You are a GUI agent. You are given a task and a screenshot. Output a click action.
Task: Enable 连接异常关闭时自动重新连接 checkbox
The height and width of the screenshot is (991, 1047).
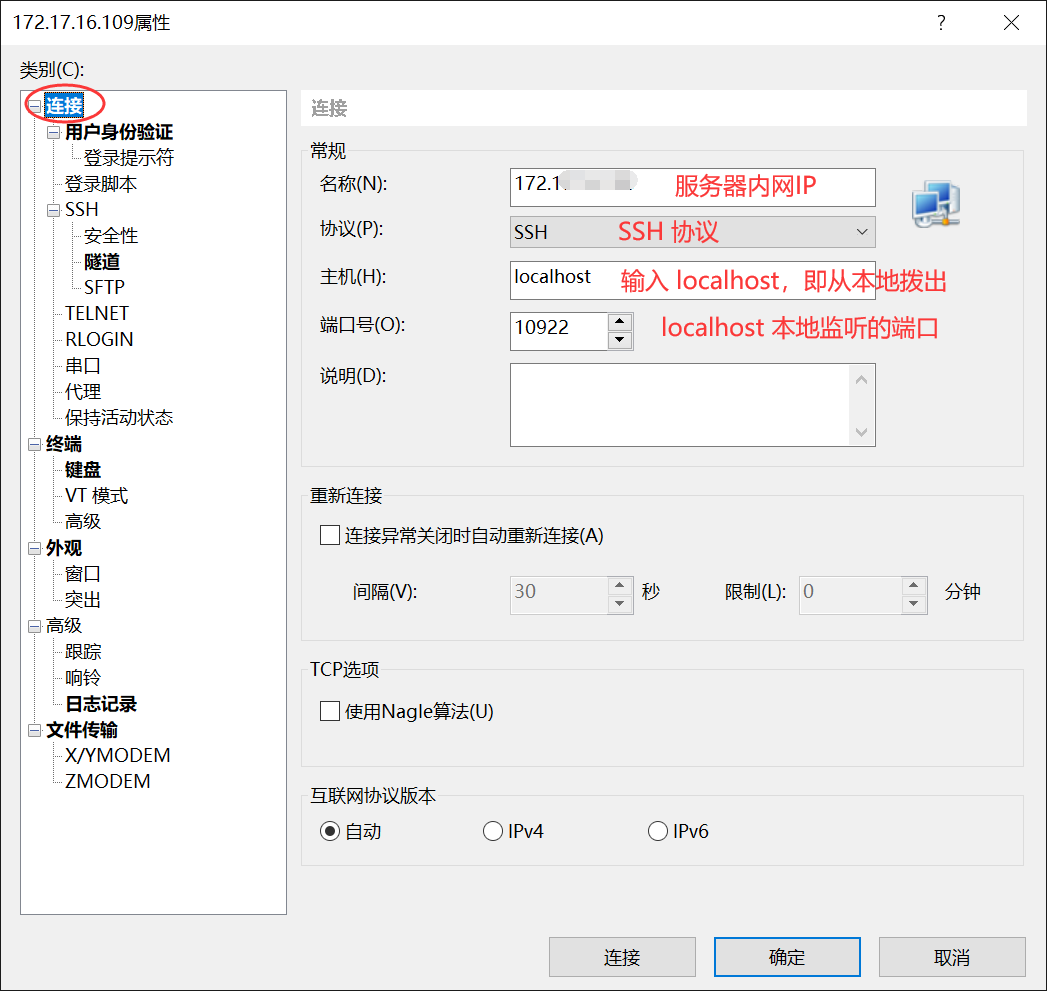click(329, 535)
